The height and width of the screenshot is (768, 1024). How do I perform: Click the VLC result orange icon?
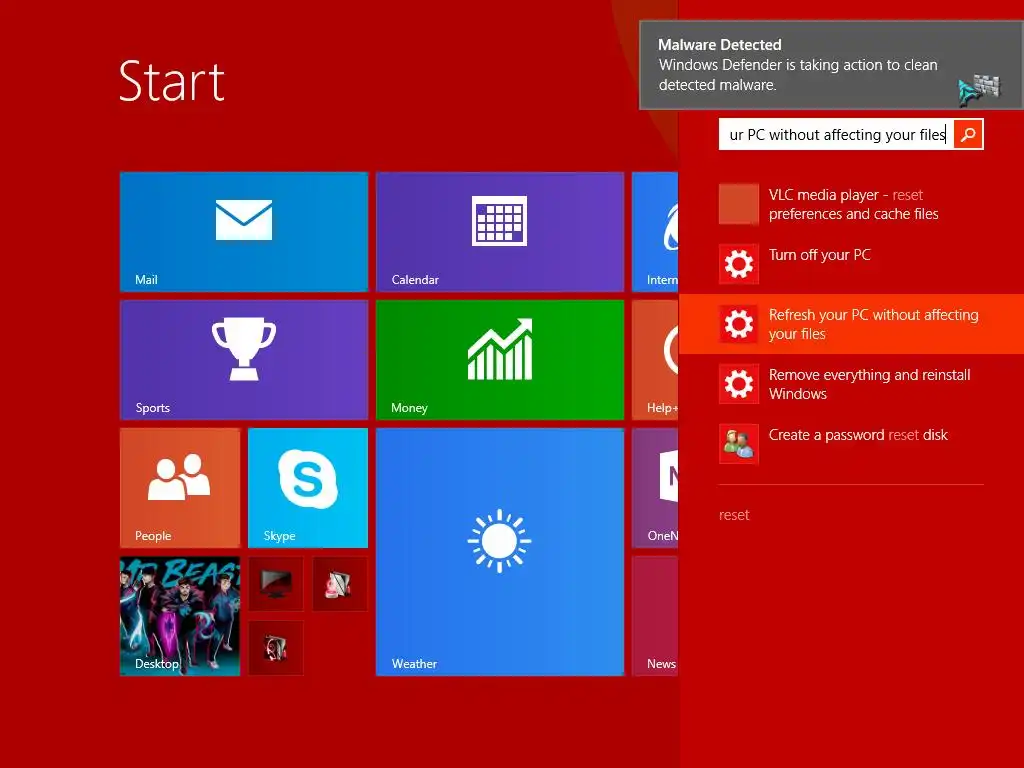click(739, 204)
